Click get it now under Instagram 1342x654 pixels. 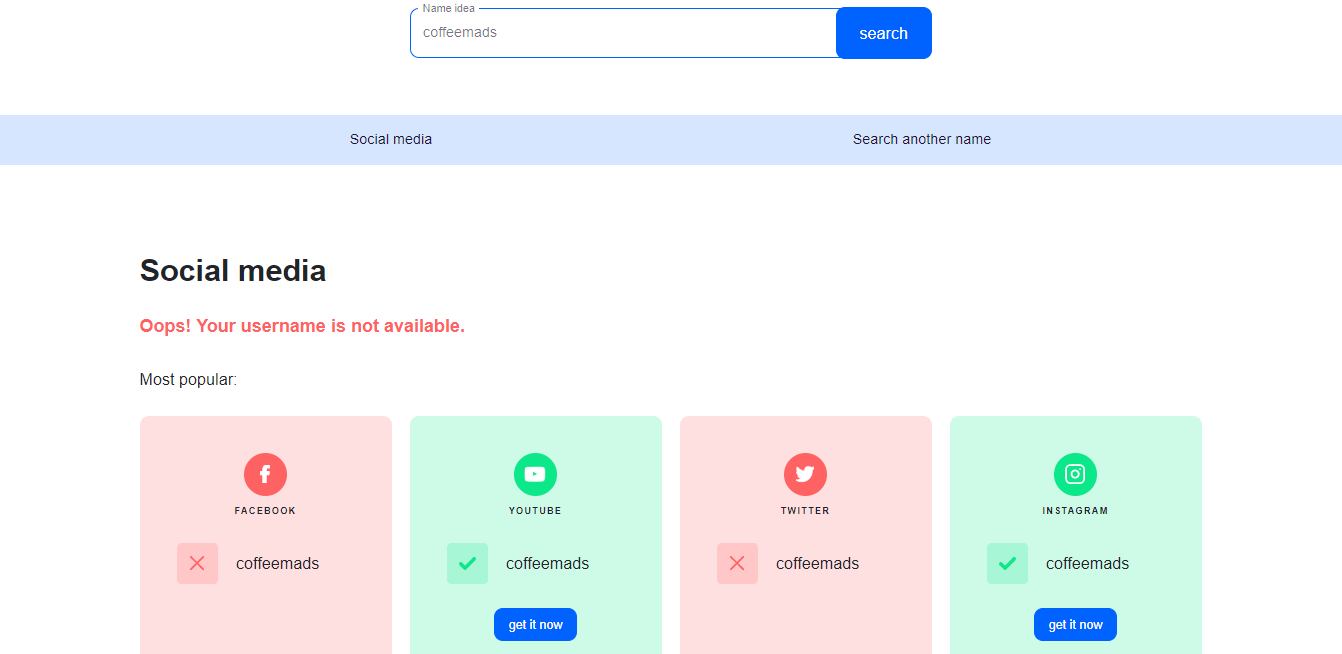tap(1075, 624)
